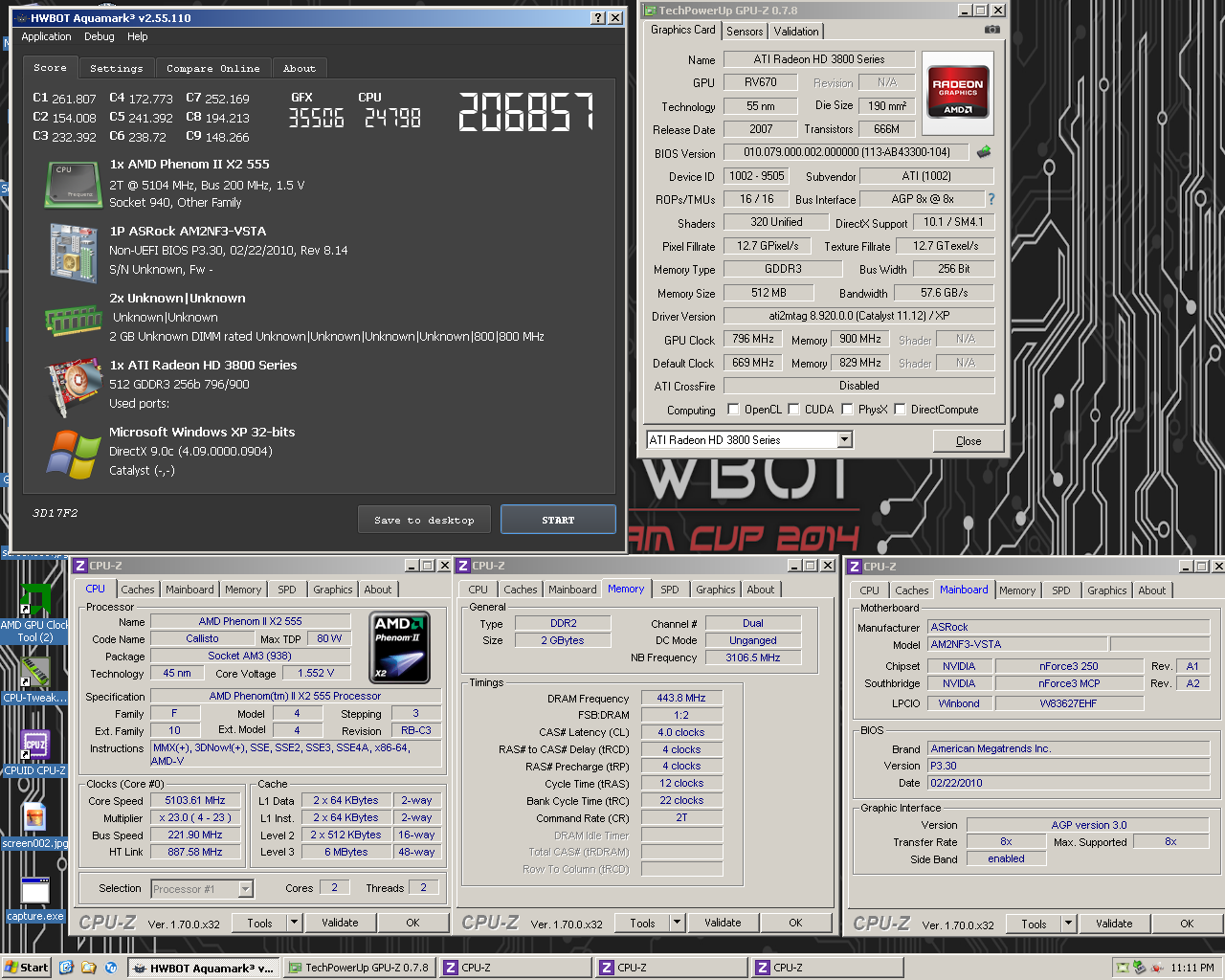This screenshot has height=980, width=1225.
Task: Select the AMD GPU Clock Tool desktop icon
Action: (x=33, y=612)
